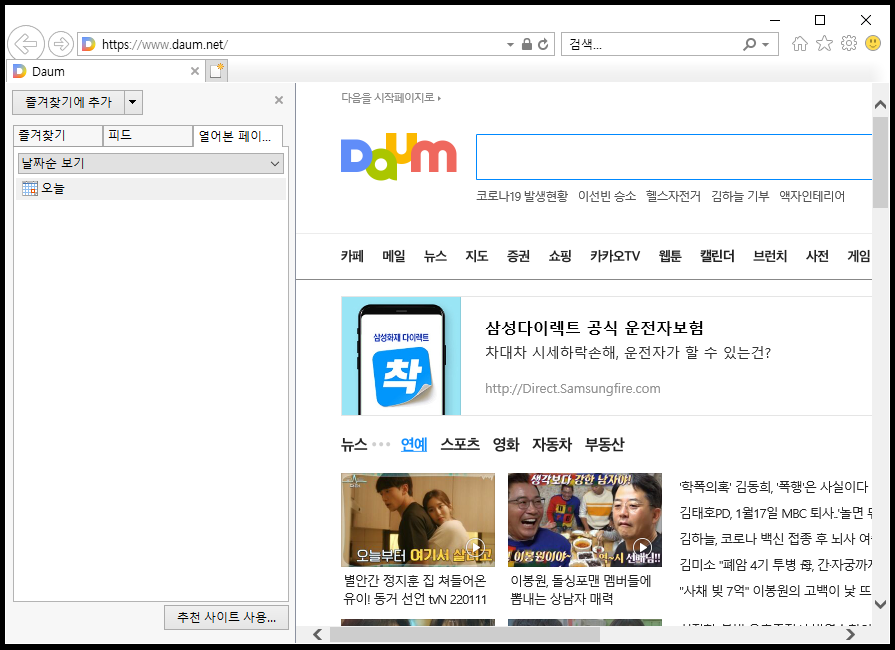Open the 웹툰 menu link

pos(670,256)
